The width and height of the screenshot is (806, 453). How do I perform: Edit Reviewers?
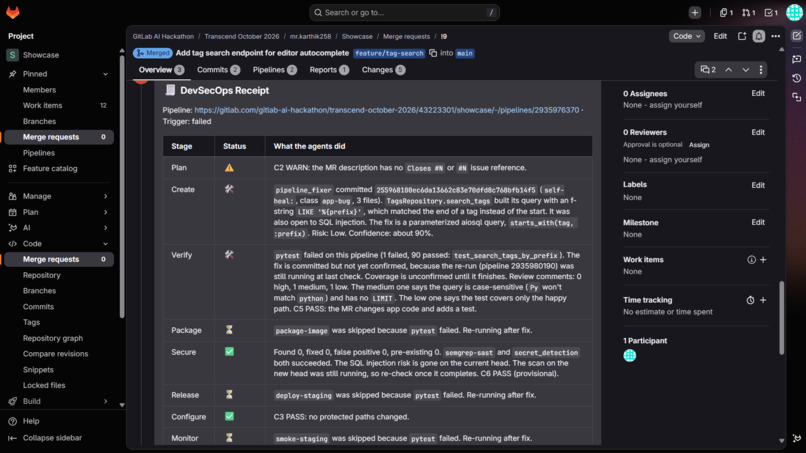(x=758, y=132)
